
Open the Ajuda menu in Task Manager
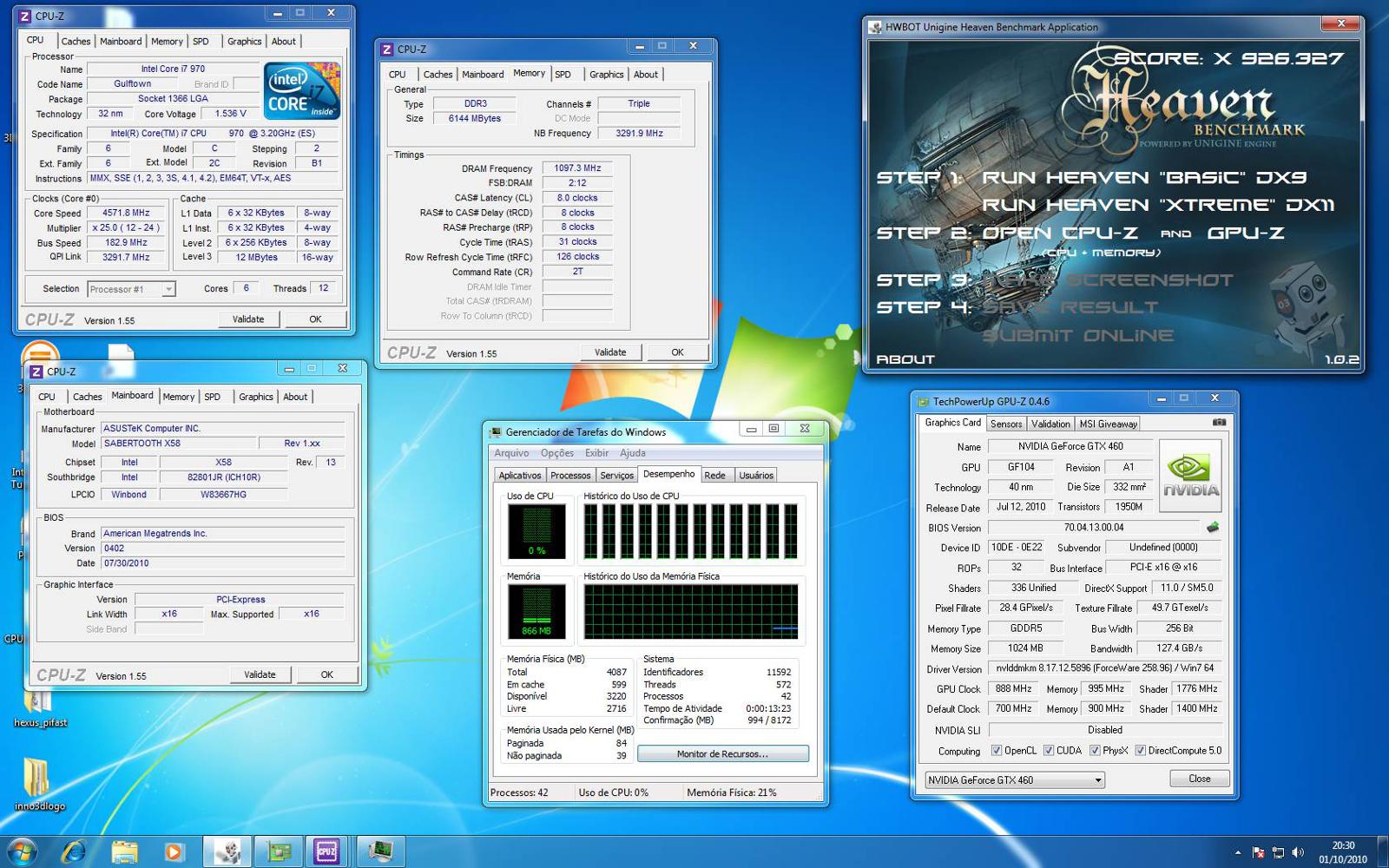[x=633, y=453]
